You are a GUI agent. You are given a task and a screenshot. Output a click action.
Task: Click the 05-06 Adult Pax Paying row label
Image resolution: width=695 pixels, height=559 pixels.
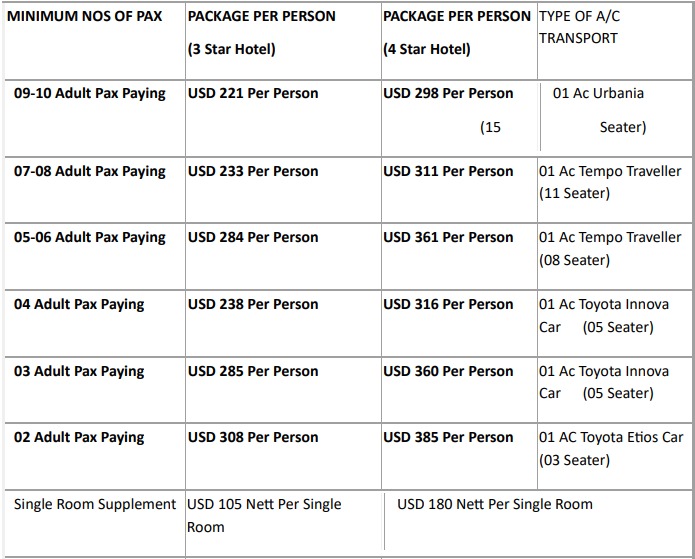tap(90, 237)
